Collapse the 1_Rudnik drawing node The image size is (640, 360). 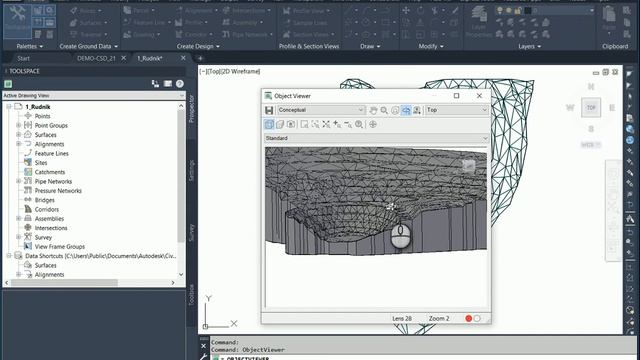click(9, 107)
